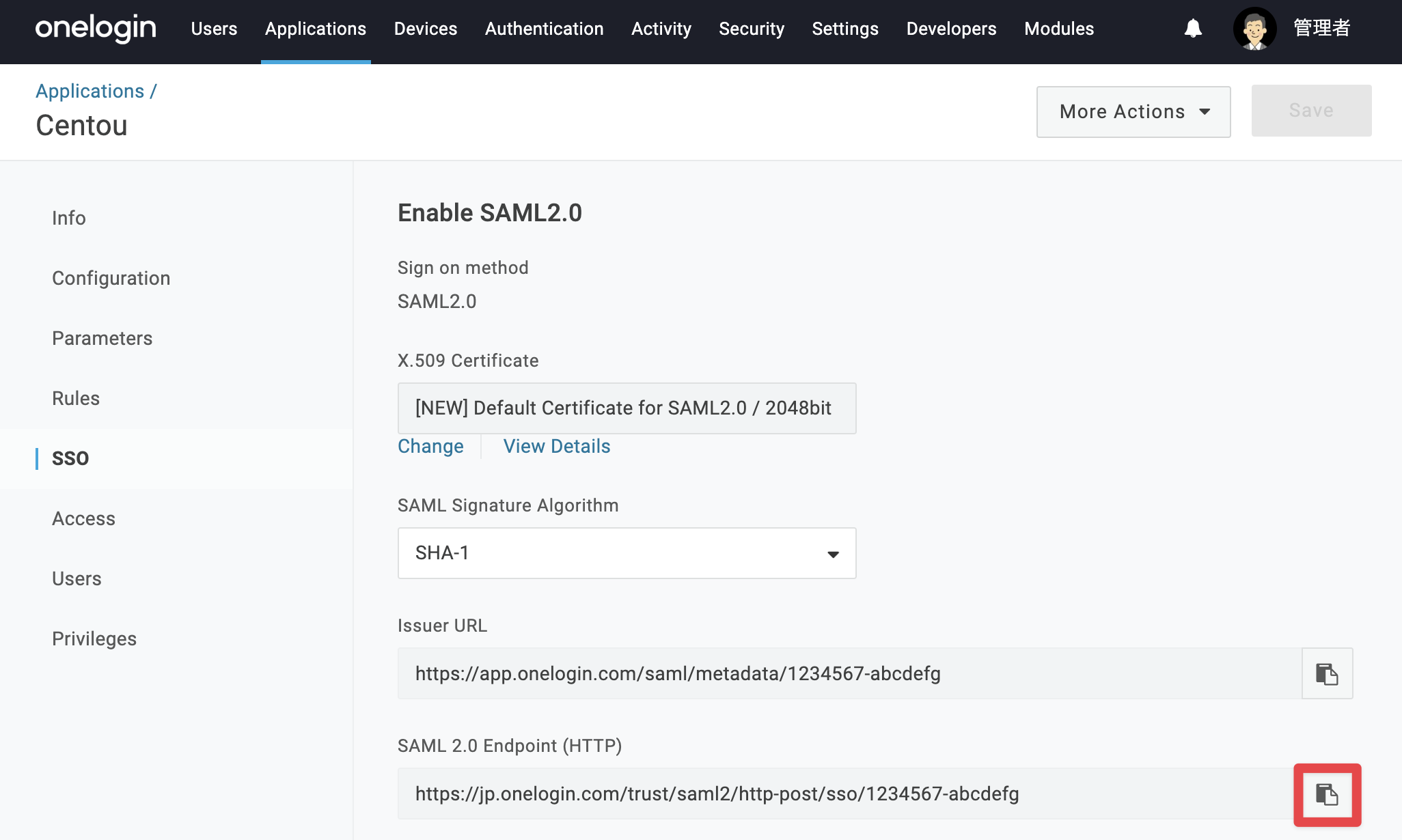
Task: Open the Authentication top menu
Action: click(545, 29)
